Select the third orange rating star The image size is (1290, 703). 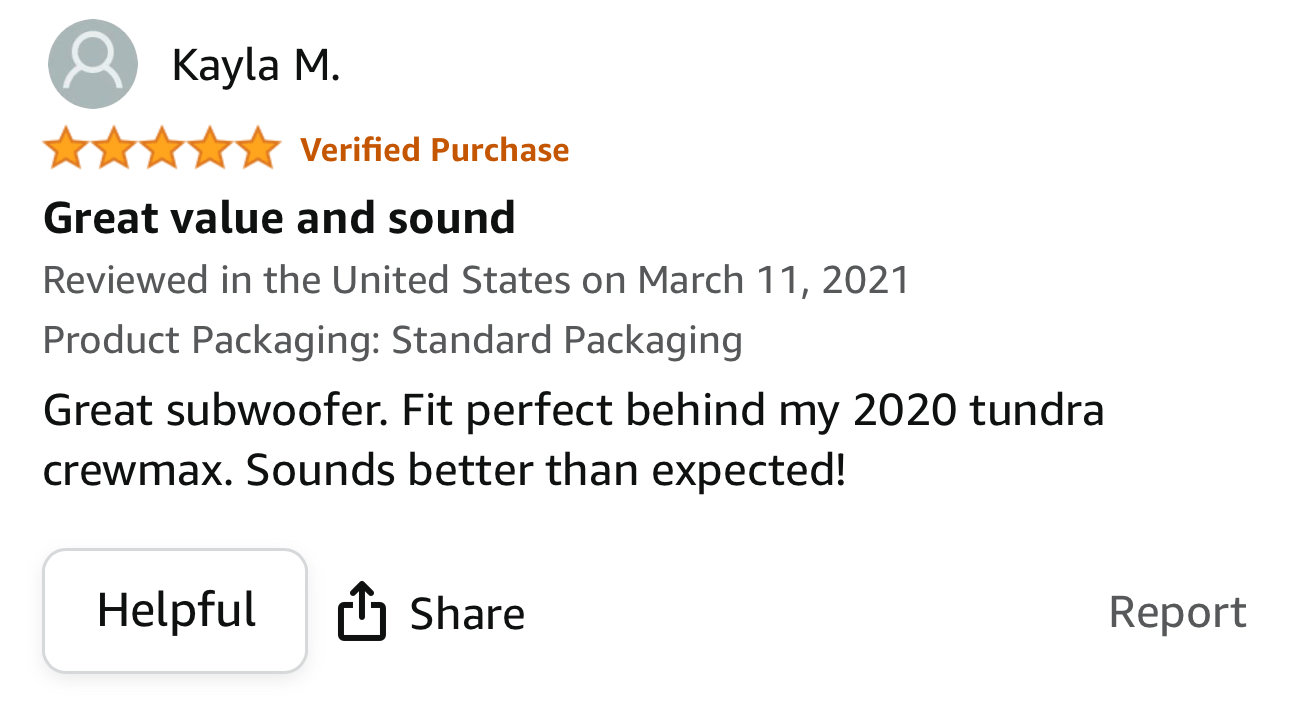coord(161,149)
